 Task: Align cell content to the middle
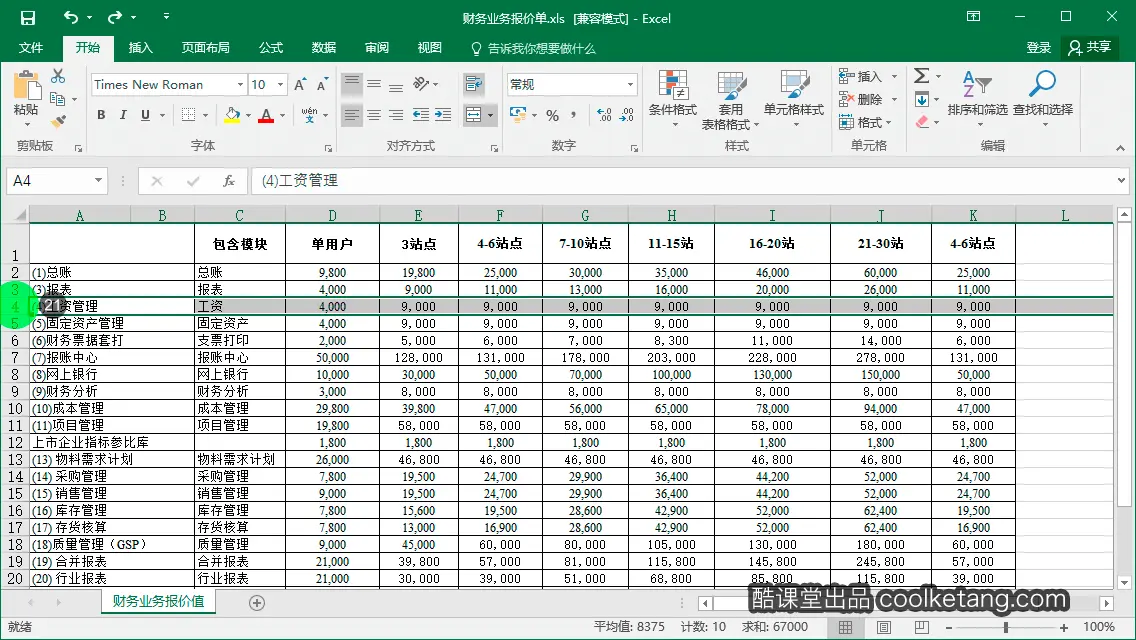tap(374, 84)
